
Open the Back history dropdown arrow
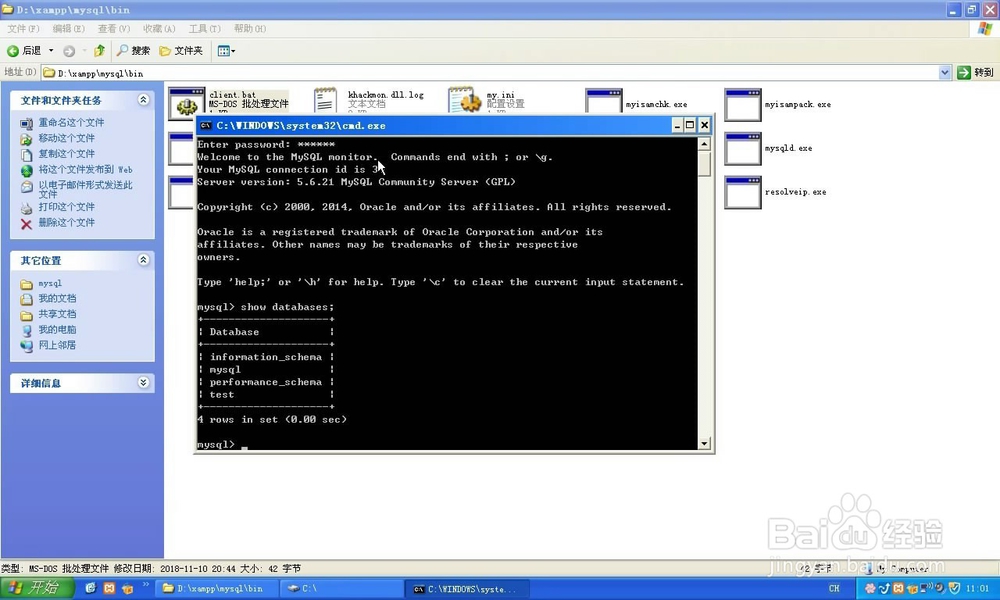tap(51, 50)
